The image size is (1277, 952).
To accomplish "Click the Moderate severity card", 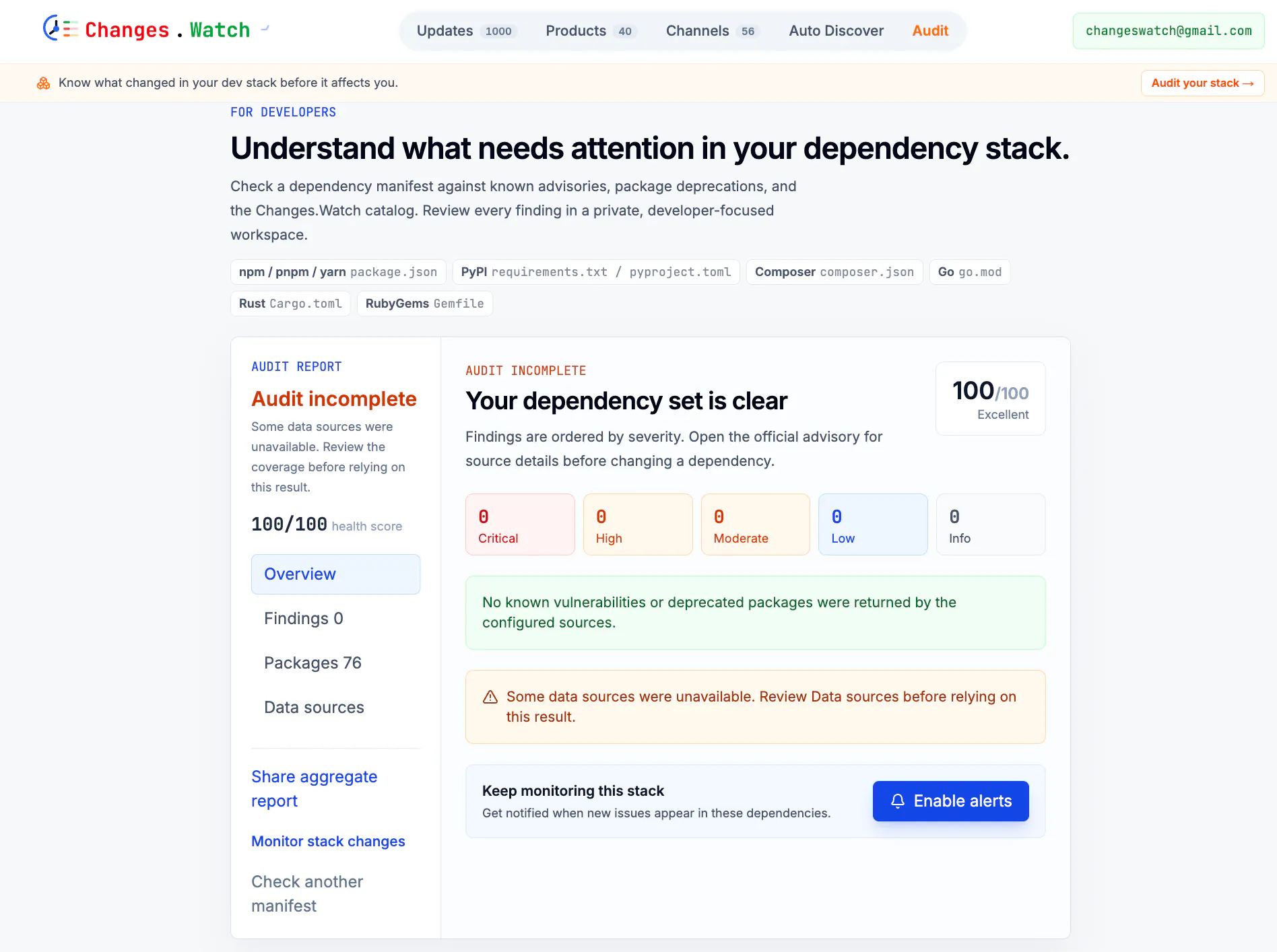I will [x=756, y=524].
